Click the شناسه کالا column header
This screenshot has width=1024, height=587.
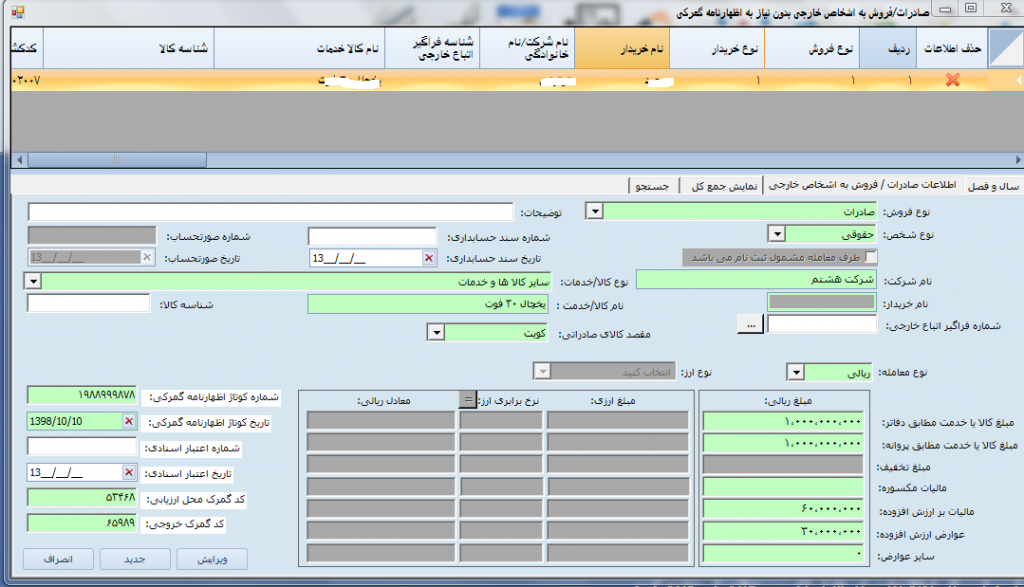pyautogui.click(x=129, y=48)
